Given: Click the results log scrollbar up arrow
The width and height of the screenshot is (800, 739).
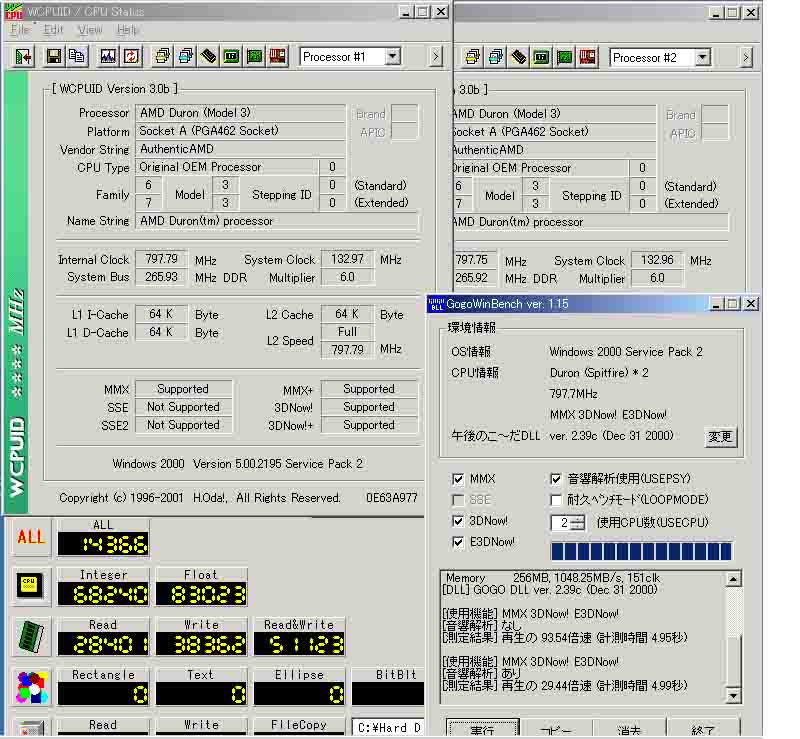Looking at the screenshot, I should (733, 579).
